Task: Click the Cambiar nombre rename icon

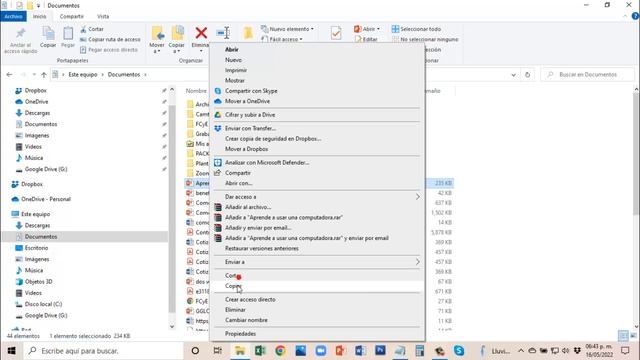Action: click(x=223, y=33)
